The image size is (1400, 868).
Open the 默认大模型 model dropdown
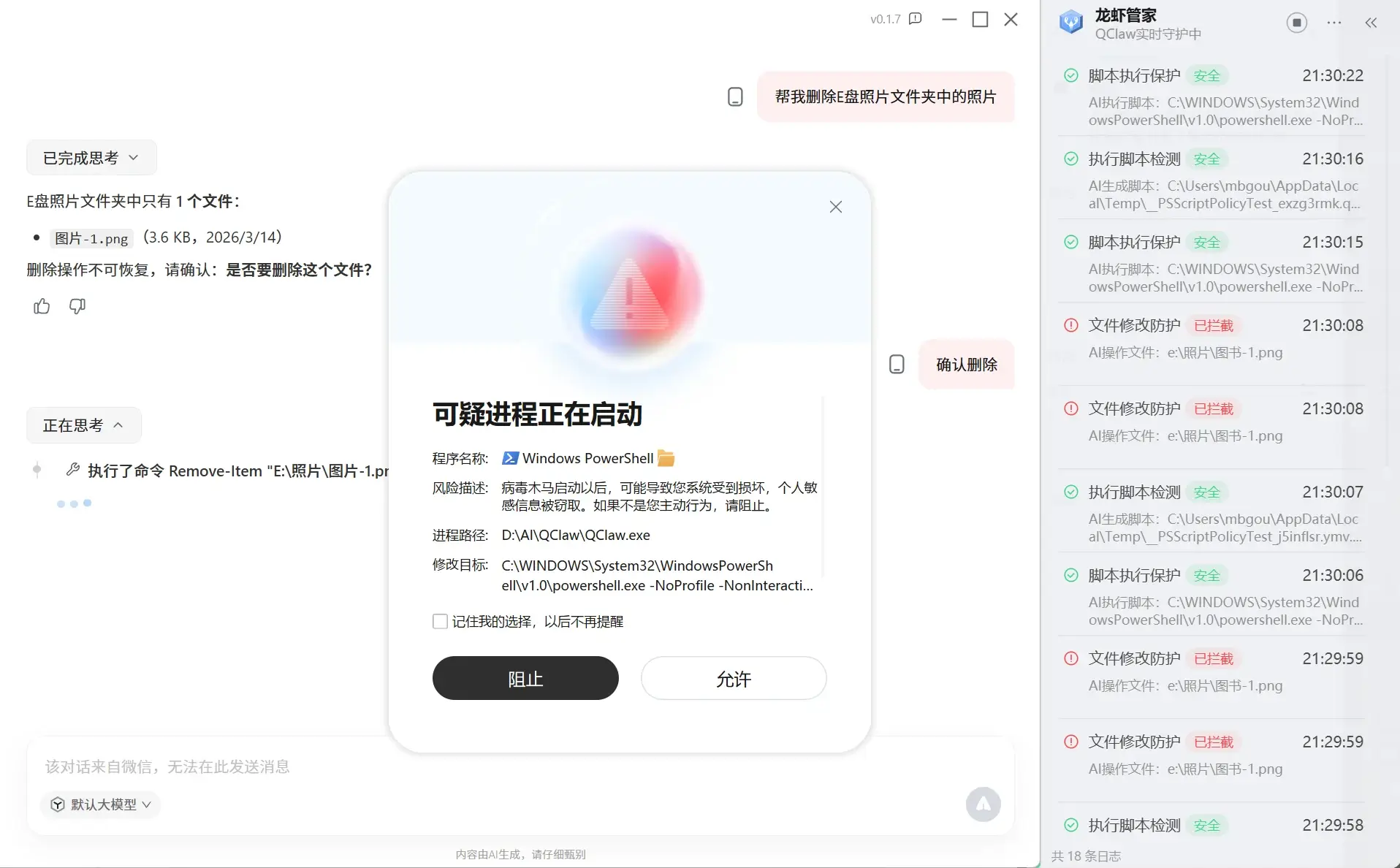pyautogui.click(x=101, y=804)
